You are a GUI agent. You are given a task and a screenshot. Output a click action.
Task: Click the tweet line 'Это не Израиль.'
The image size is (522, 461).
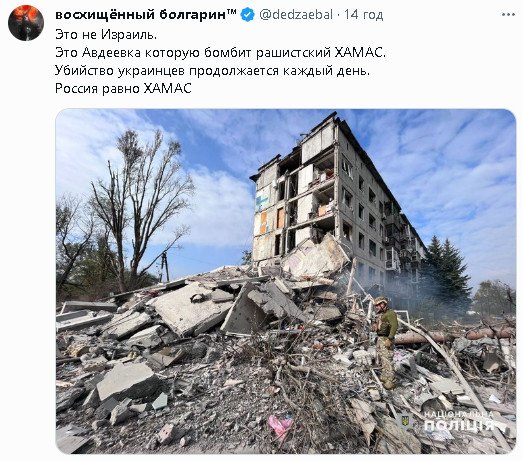106,34
